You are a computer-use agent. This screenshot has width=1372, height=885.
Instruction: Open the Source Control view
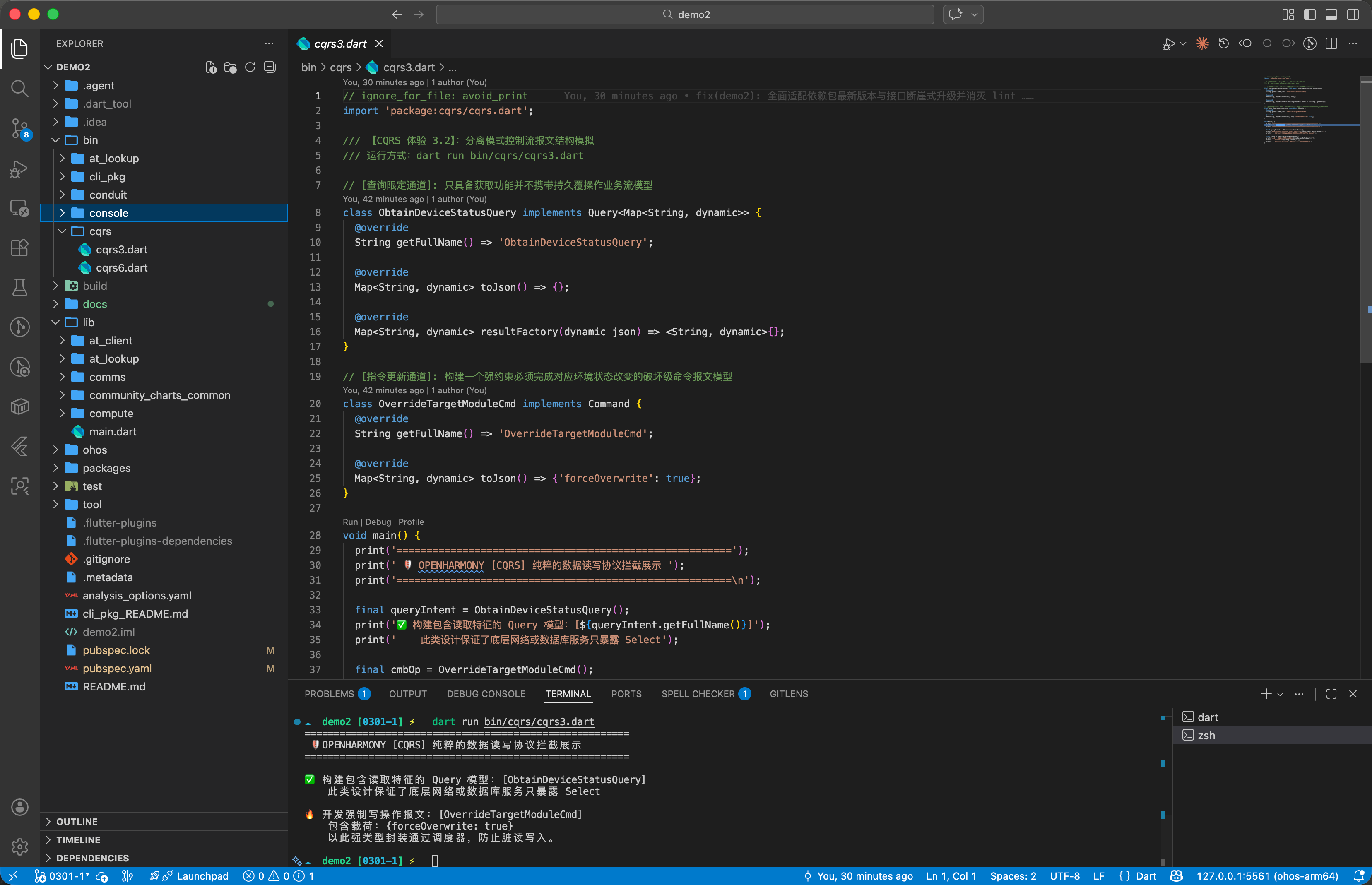click(x=19, y=127)
